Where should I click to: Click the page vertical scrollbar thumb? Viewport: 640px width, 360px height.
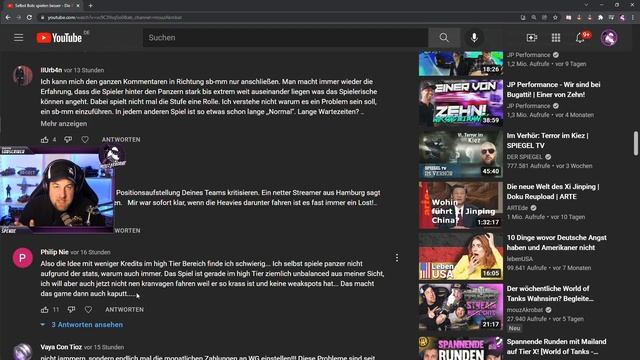tap(635, 143)
